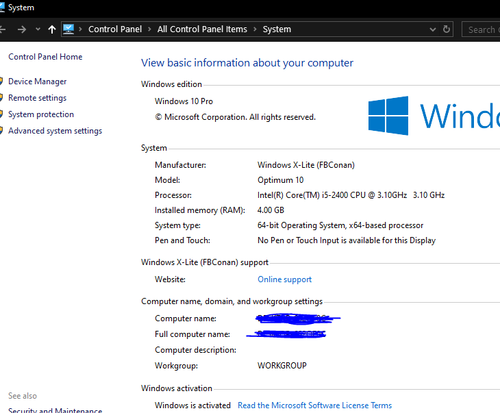The image size is (500, 413).
Task: Click shield icon next to System protection
Action: click(1, 114)
